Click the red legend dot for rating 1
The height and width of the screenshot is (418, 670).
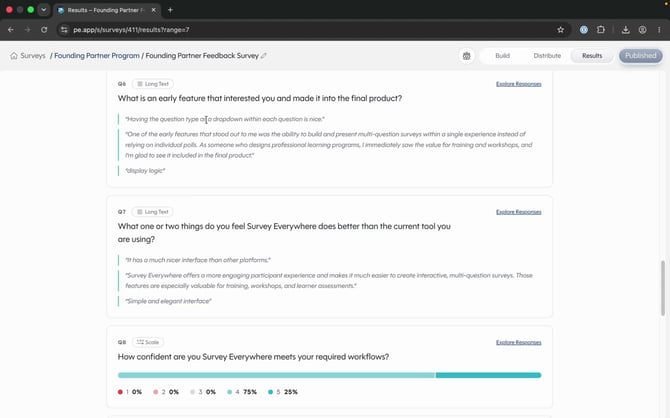pos(120,392)
